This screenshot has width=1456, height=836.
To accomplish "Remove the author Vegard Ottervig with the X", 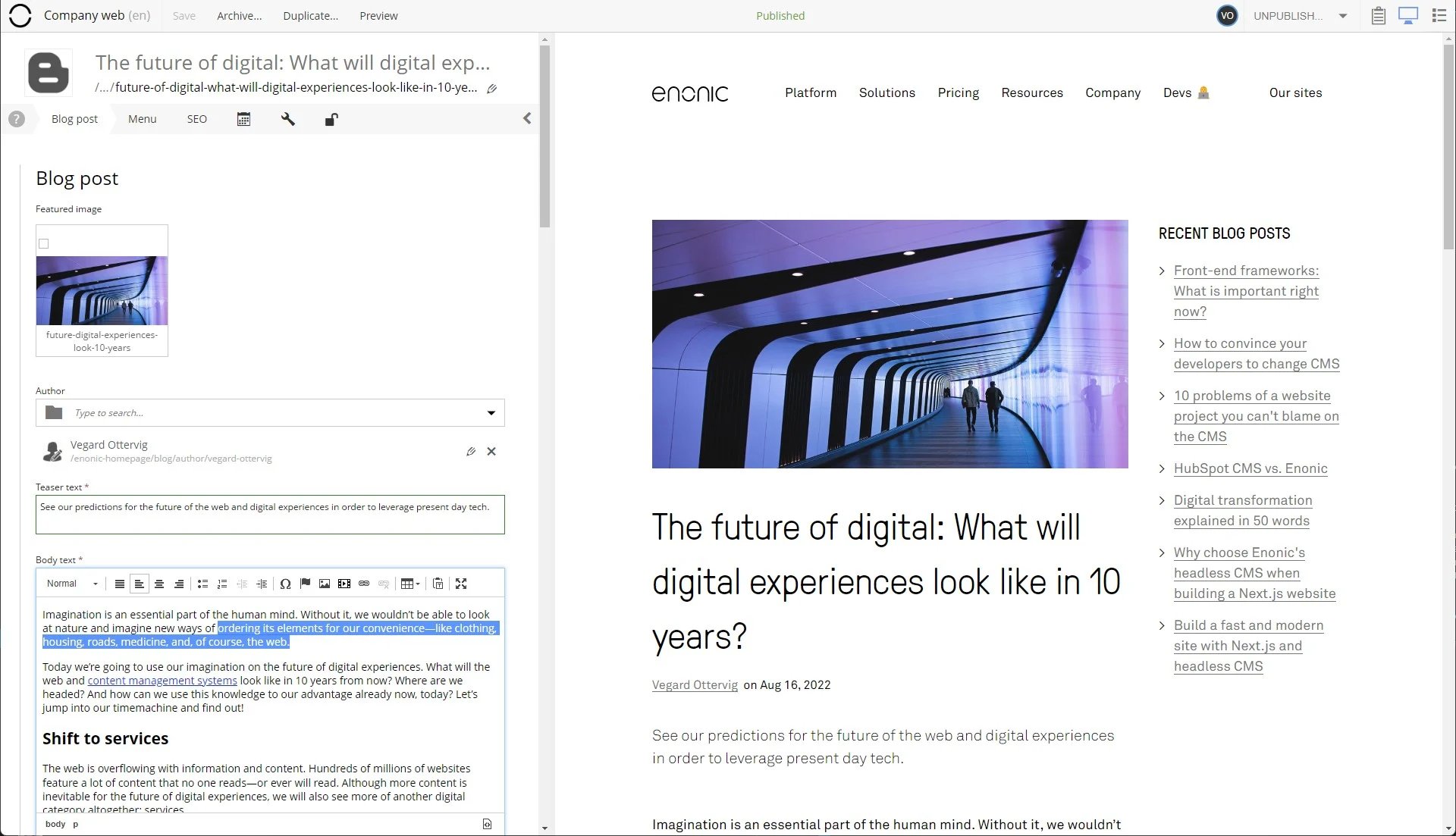I will click(491, 451).
